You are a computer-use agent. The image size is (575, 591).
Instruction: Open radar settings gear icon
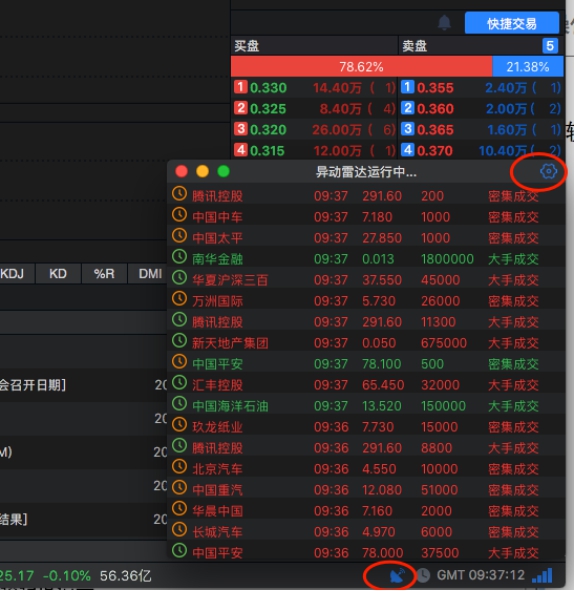coord(548,171)
